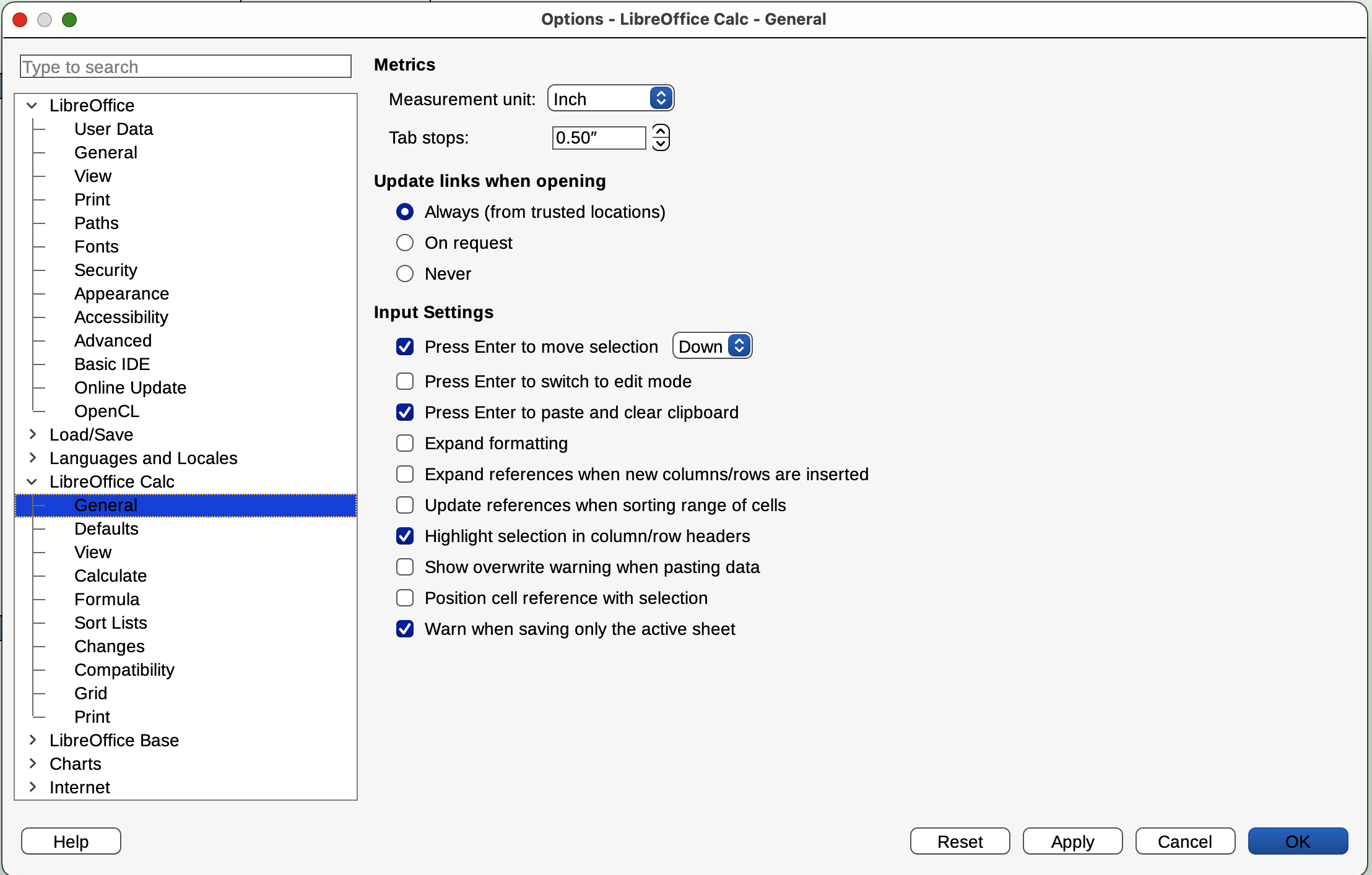Expand the Load/Save tree node
1372x875 pixels.
pyautogui.click(x=32, y=434)
